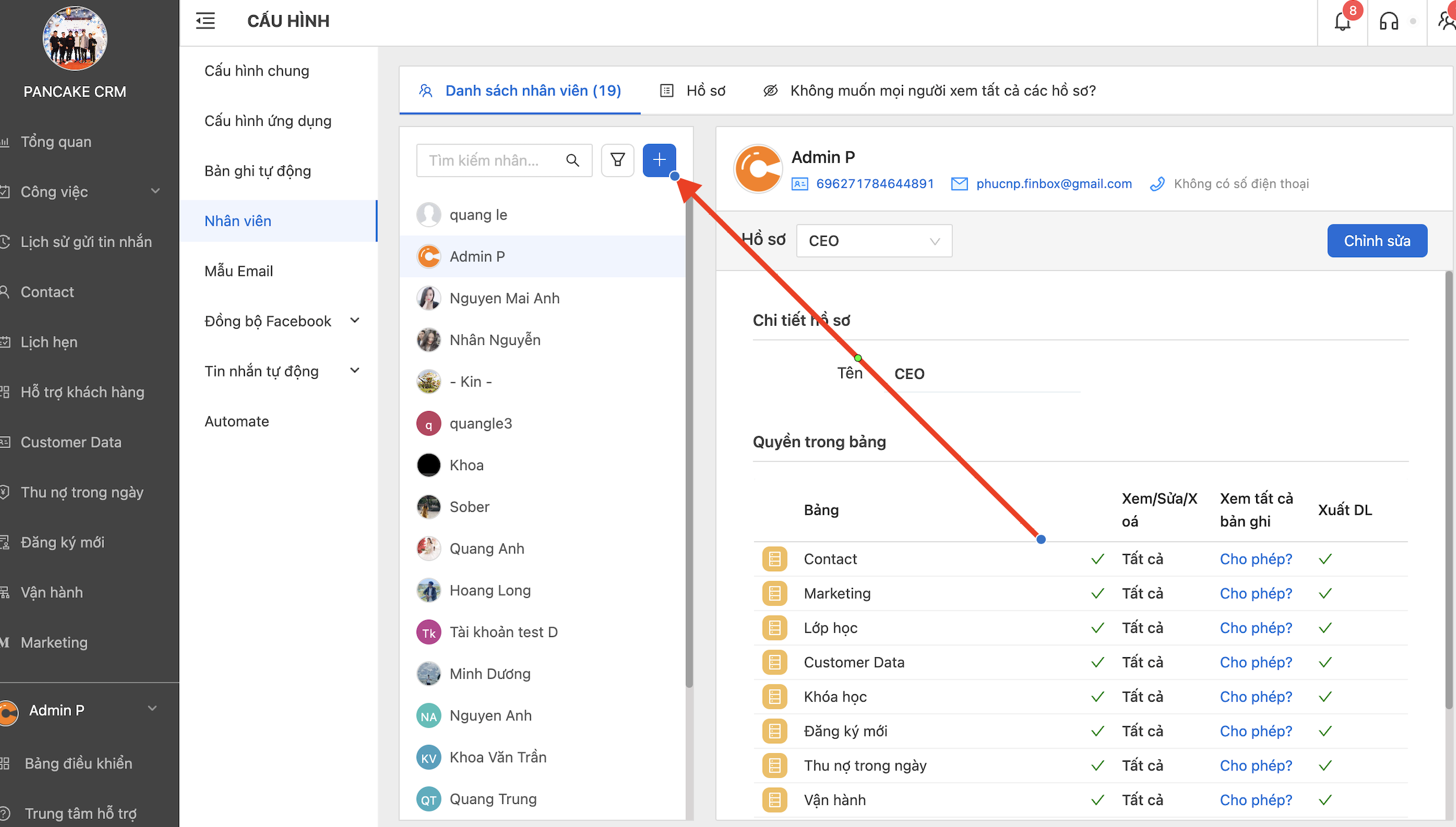Open the CEO profile dropdown
Image resolution: width=1456 pixels, height=827 pixels.
[874, 241]
